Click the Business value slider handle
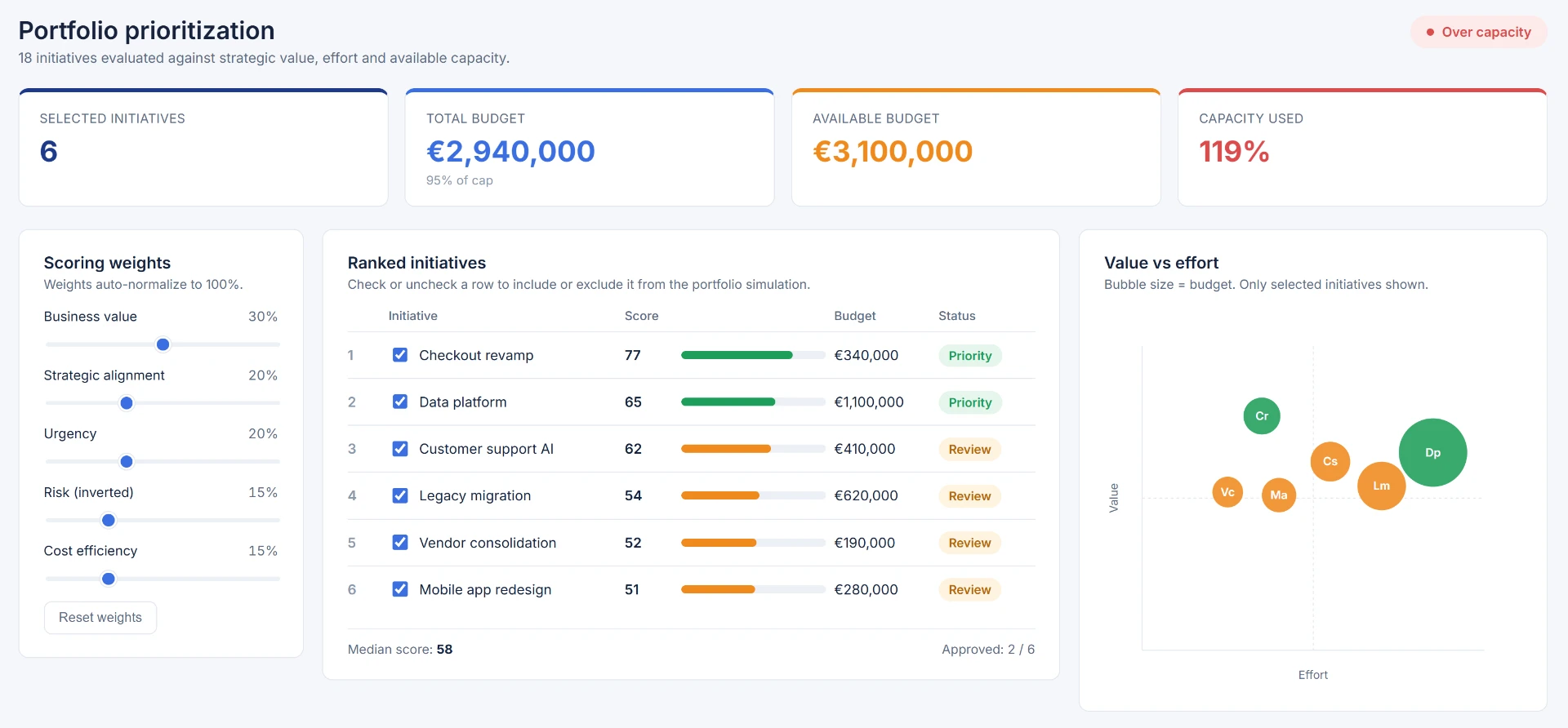 [x=163, y=344]
